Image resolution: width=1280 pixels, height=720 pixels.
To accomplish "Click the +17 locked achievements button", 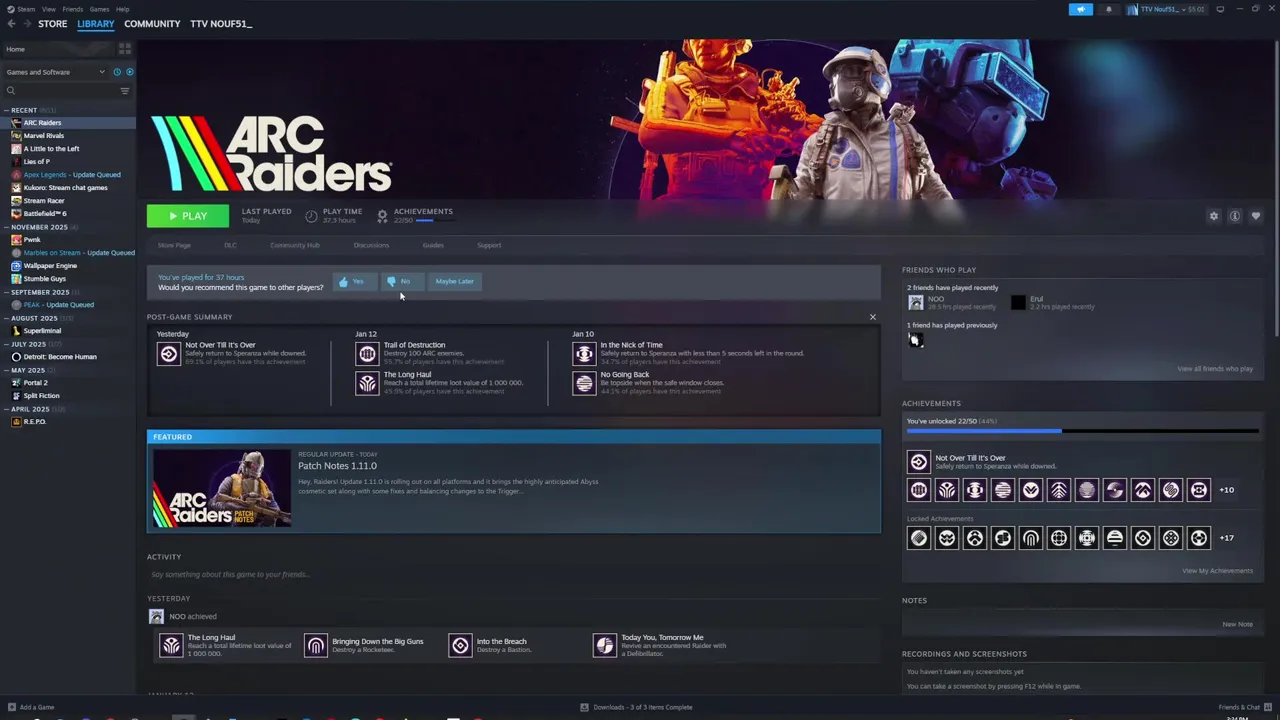I will tap(1227, 538).
